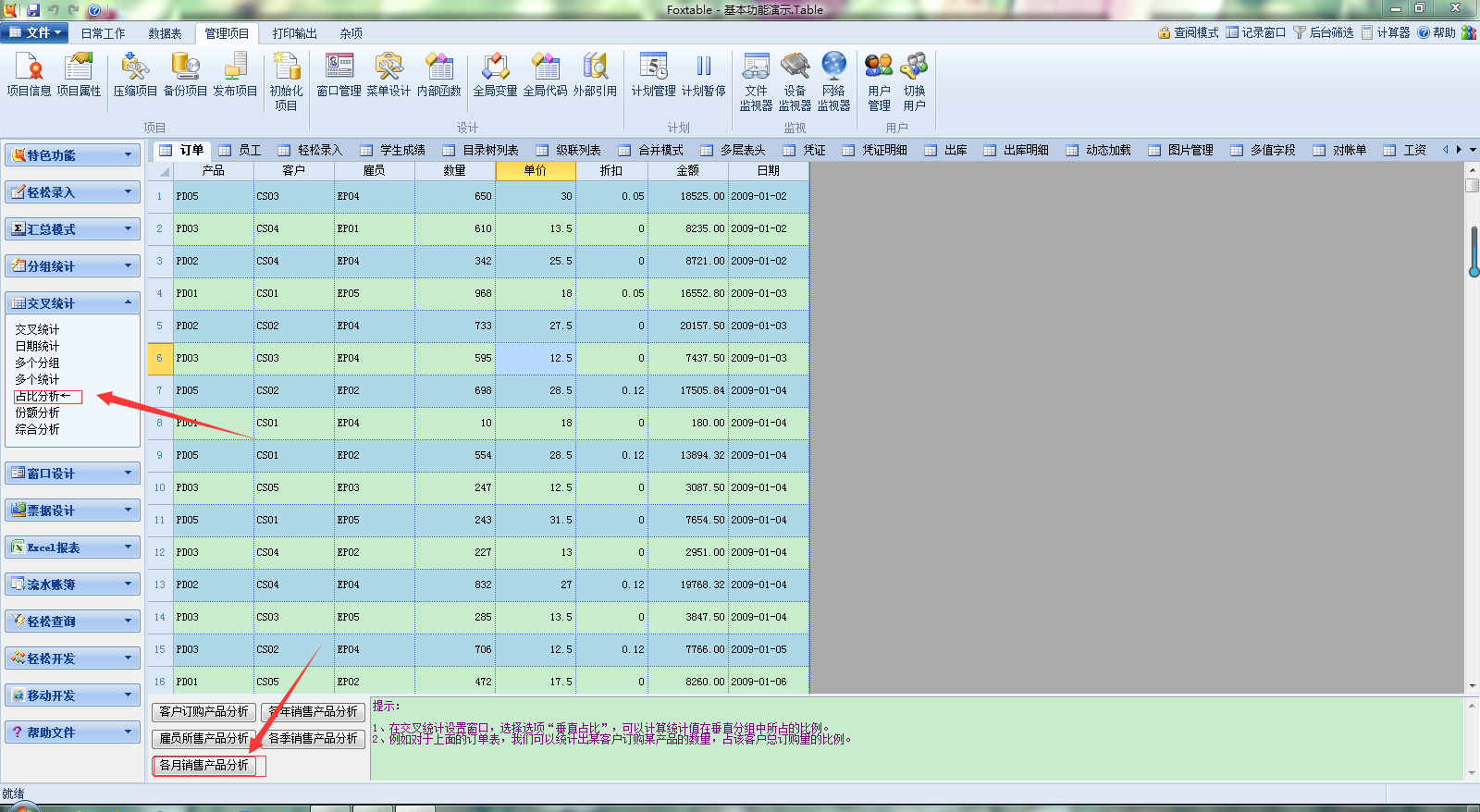1480x812 pixels.
Task: Click the 雇员所售产品分析 button
Action: [203, 738]
